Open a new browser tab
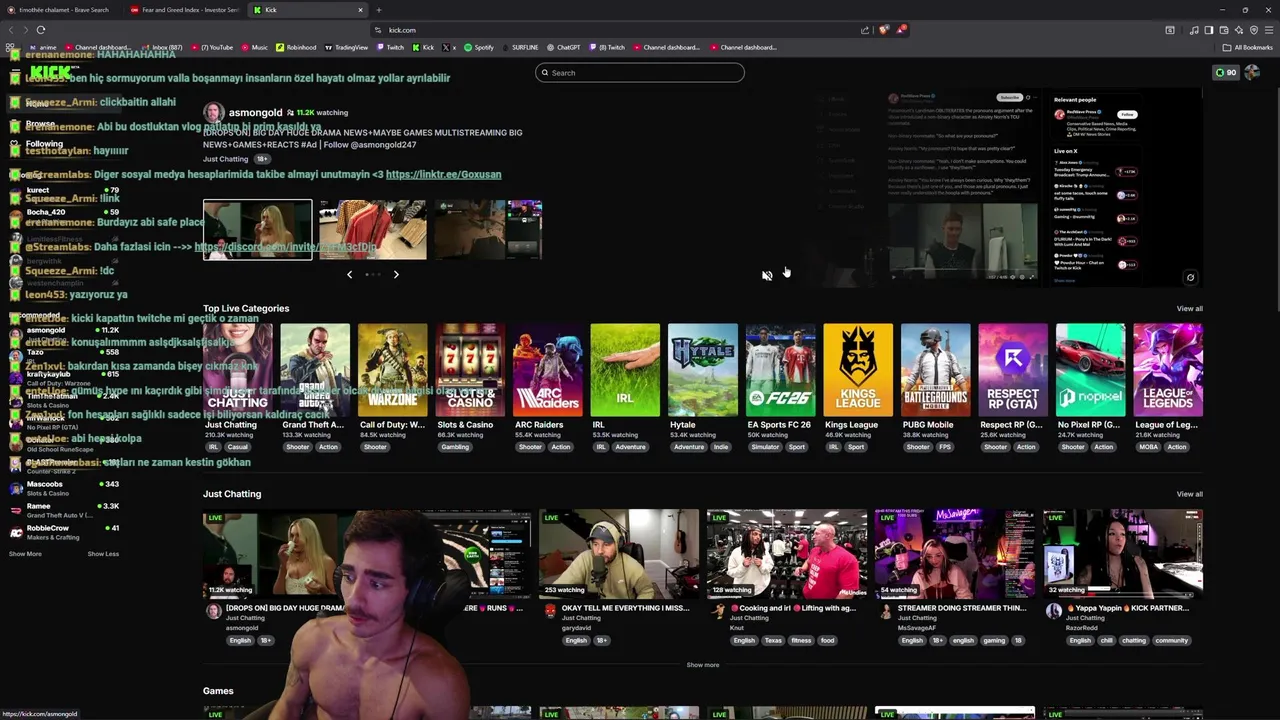Screen dimensions: 1280x720 (378, 10)
